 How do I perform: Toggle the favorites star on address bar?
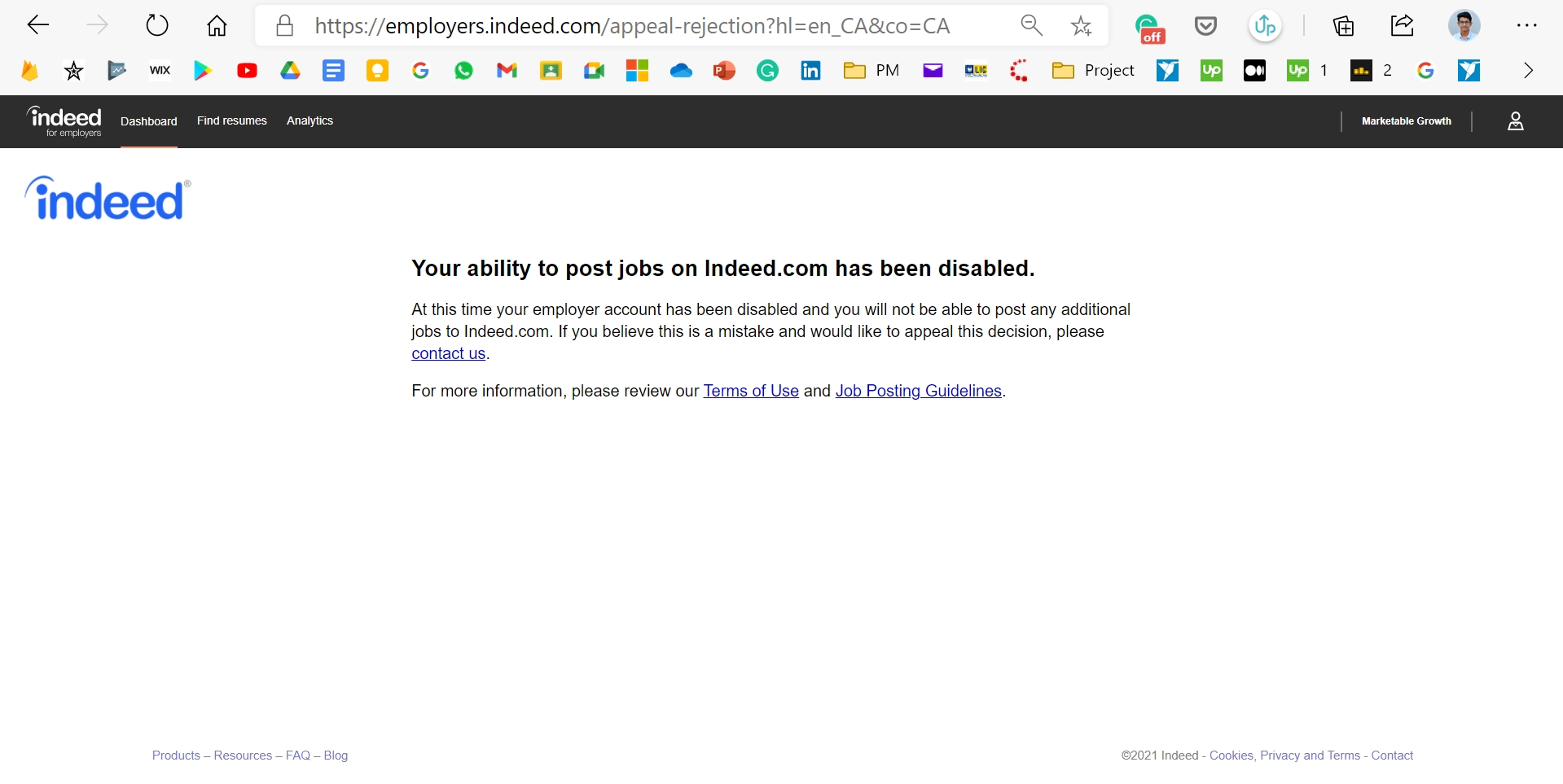[1081, 25]
